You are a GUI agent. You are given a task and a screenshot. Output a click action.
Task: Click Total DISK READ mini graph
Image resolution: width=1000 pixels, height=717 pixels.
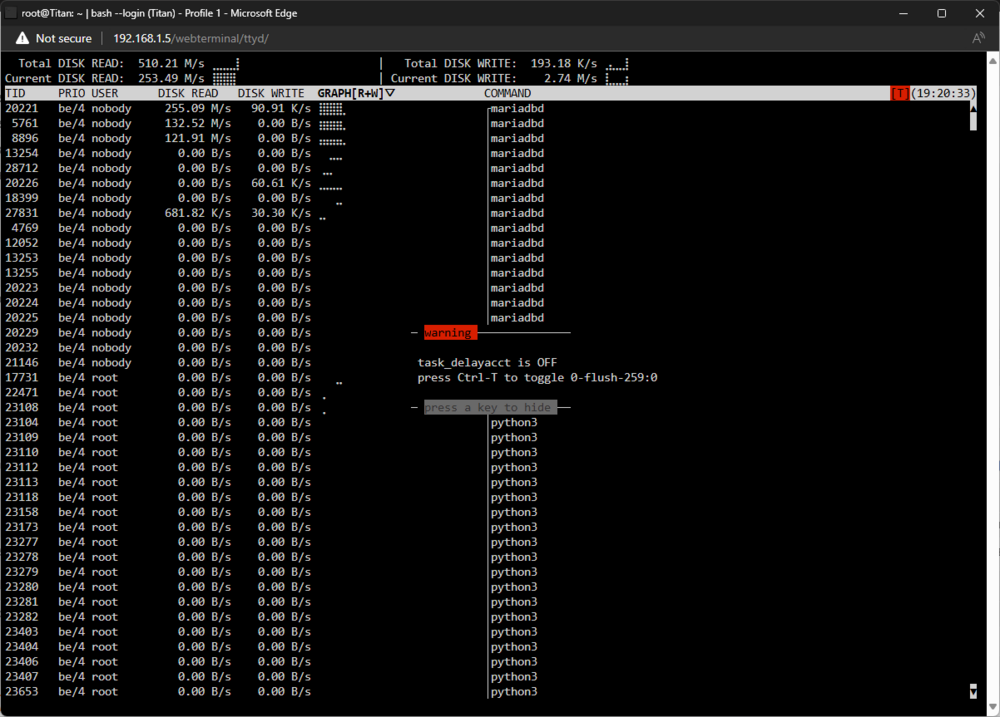226,63
